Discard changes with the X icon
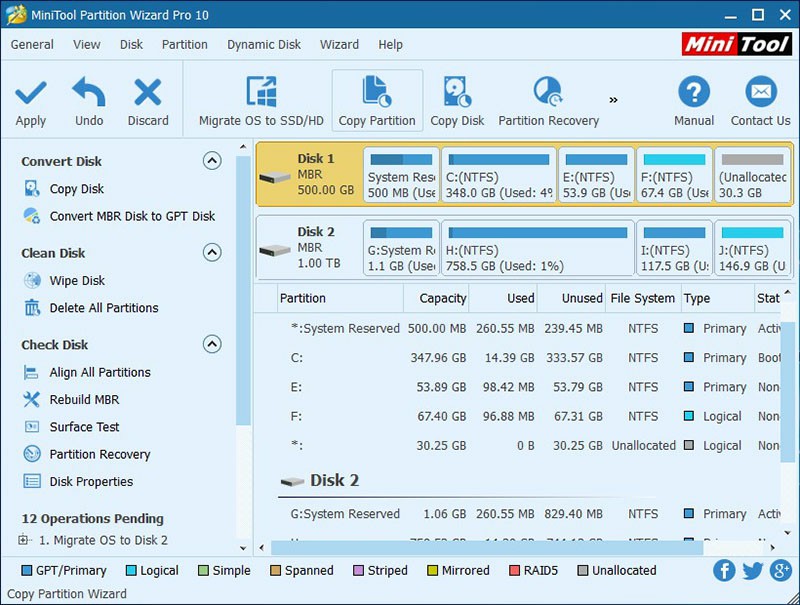 (x=147, y=92)
